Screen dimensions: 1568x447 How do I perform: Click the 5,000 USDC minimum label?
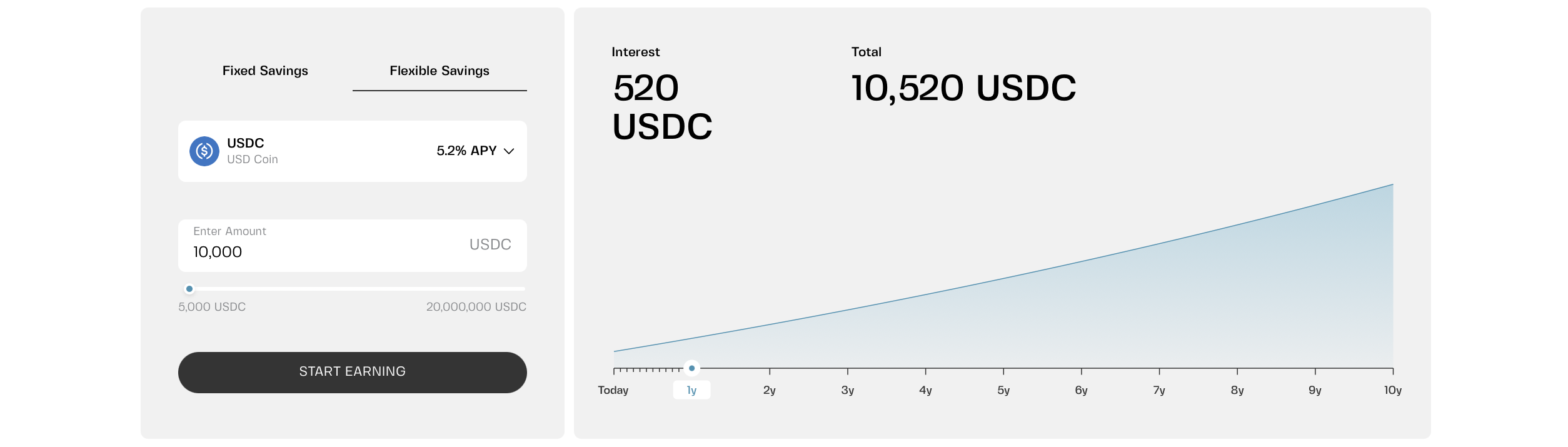[x=212, y=307]
